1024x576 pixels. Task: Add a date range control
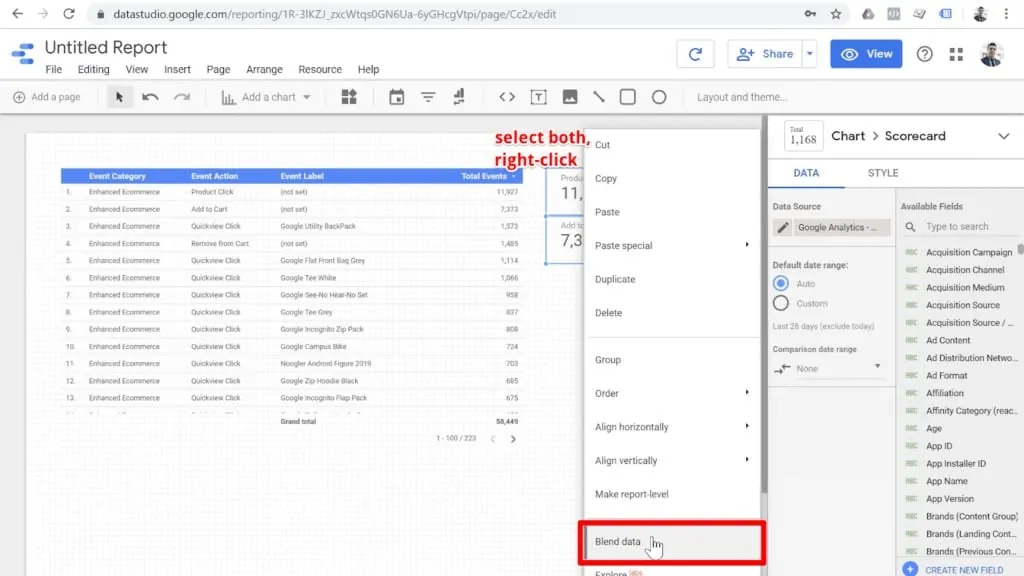pyautogui.click(x=396, y=96)
